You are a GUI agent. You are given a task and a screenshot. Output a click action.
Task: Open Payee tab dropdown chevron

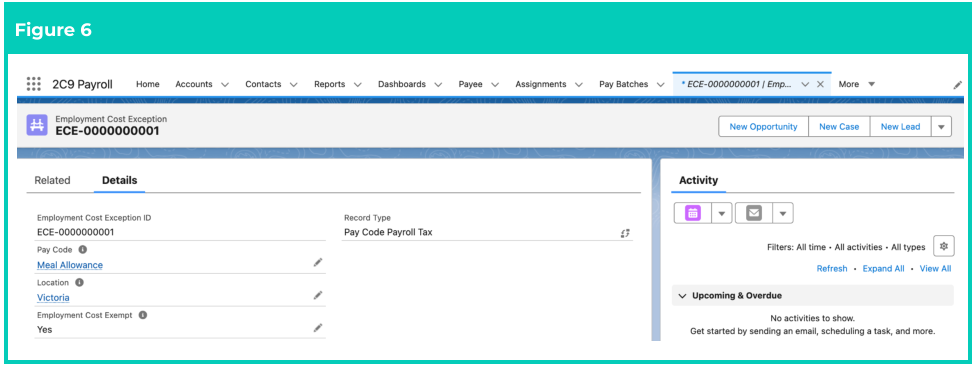[495, 85]
